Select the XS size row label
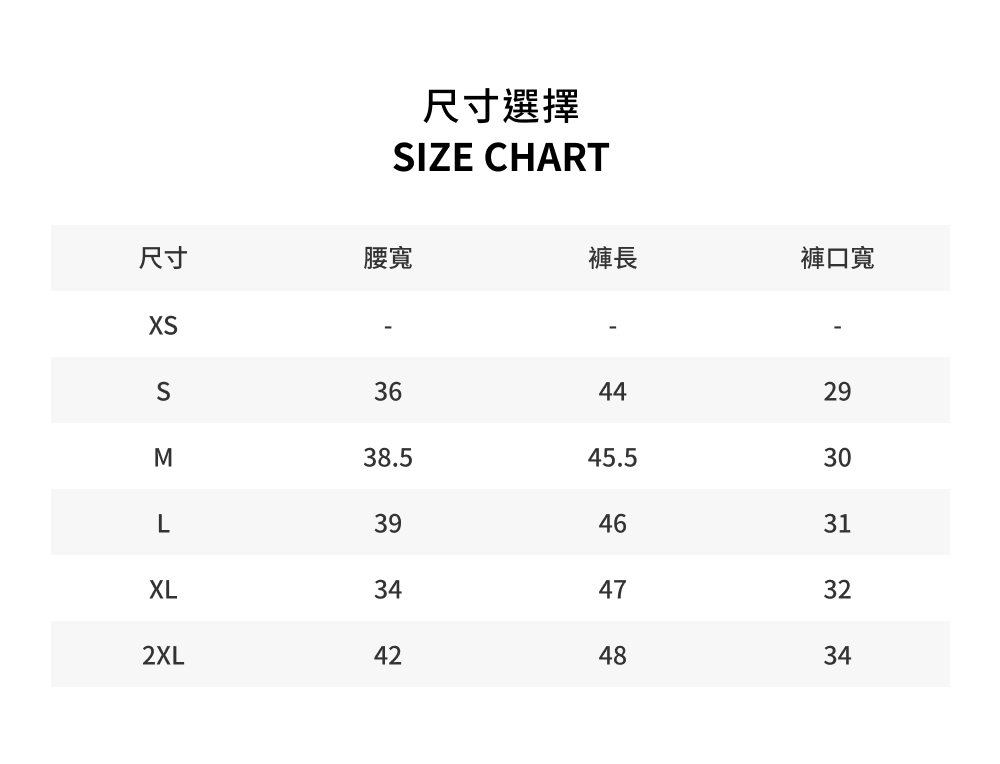This screenshot has width=1000, height=764. tap(163, 326)
